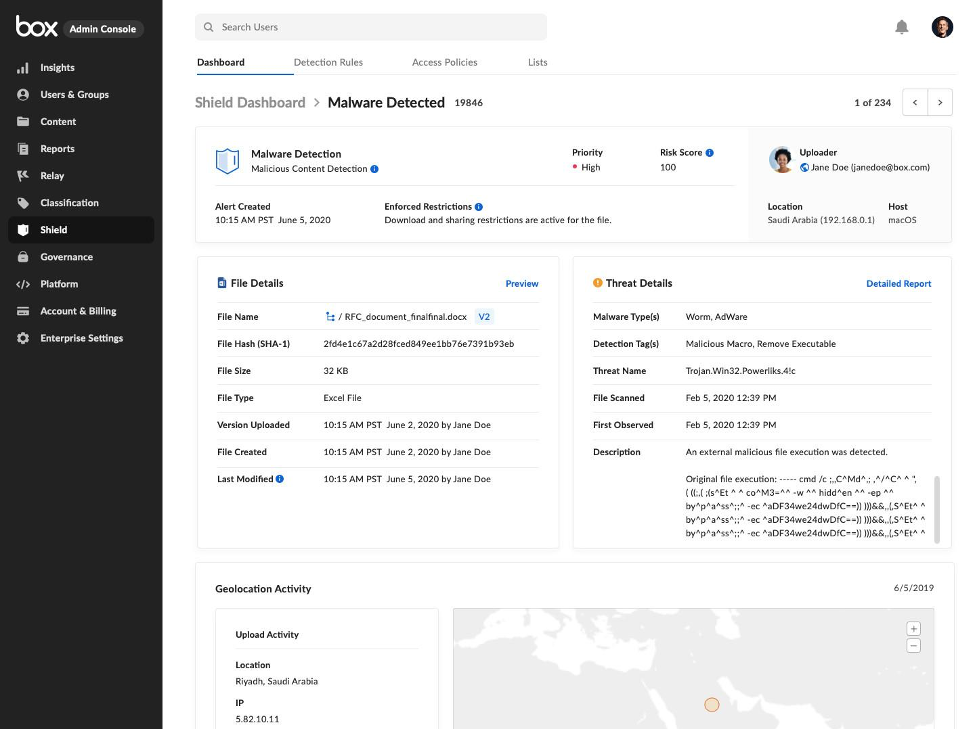Zoom in on the geolocation map
Screen dimensions: 974x729
point(913,629)
